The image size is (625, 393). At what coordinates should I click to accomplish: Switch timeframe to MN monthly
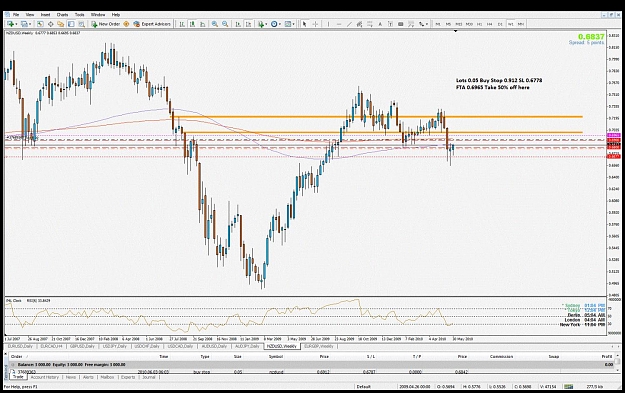[521, 24]
